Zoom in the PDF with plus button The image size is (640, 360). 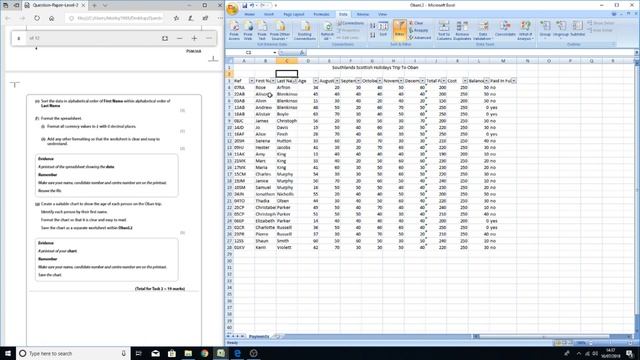tap(194, 38)
